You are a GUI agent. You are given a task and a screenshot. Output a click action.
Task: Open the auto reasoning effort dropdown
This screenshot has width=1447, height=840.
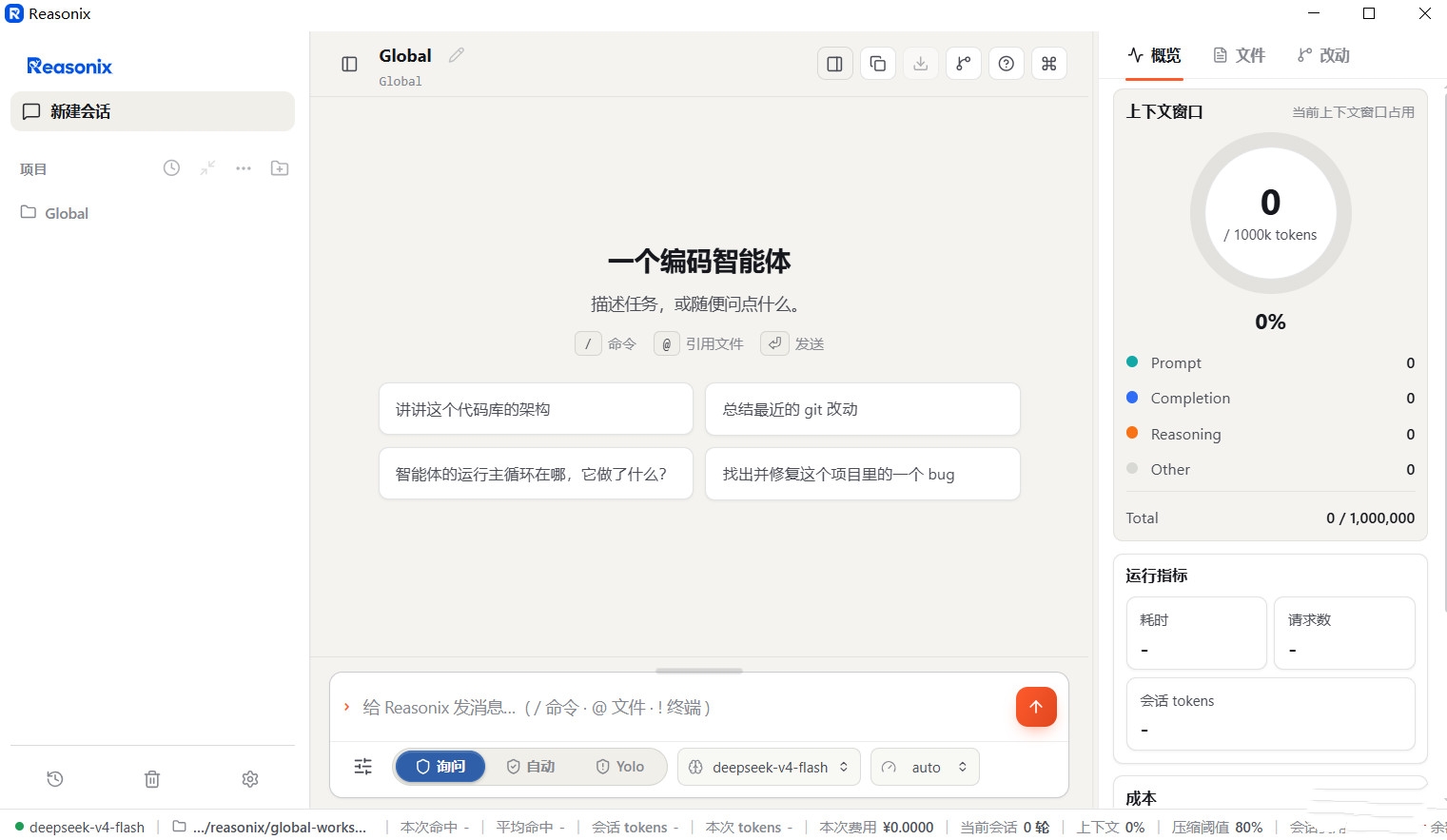point(925,767)
